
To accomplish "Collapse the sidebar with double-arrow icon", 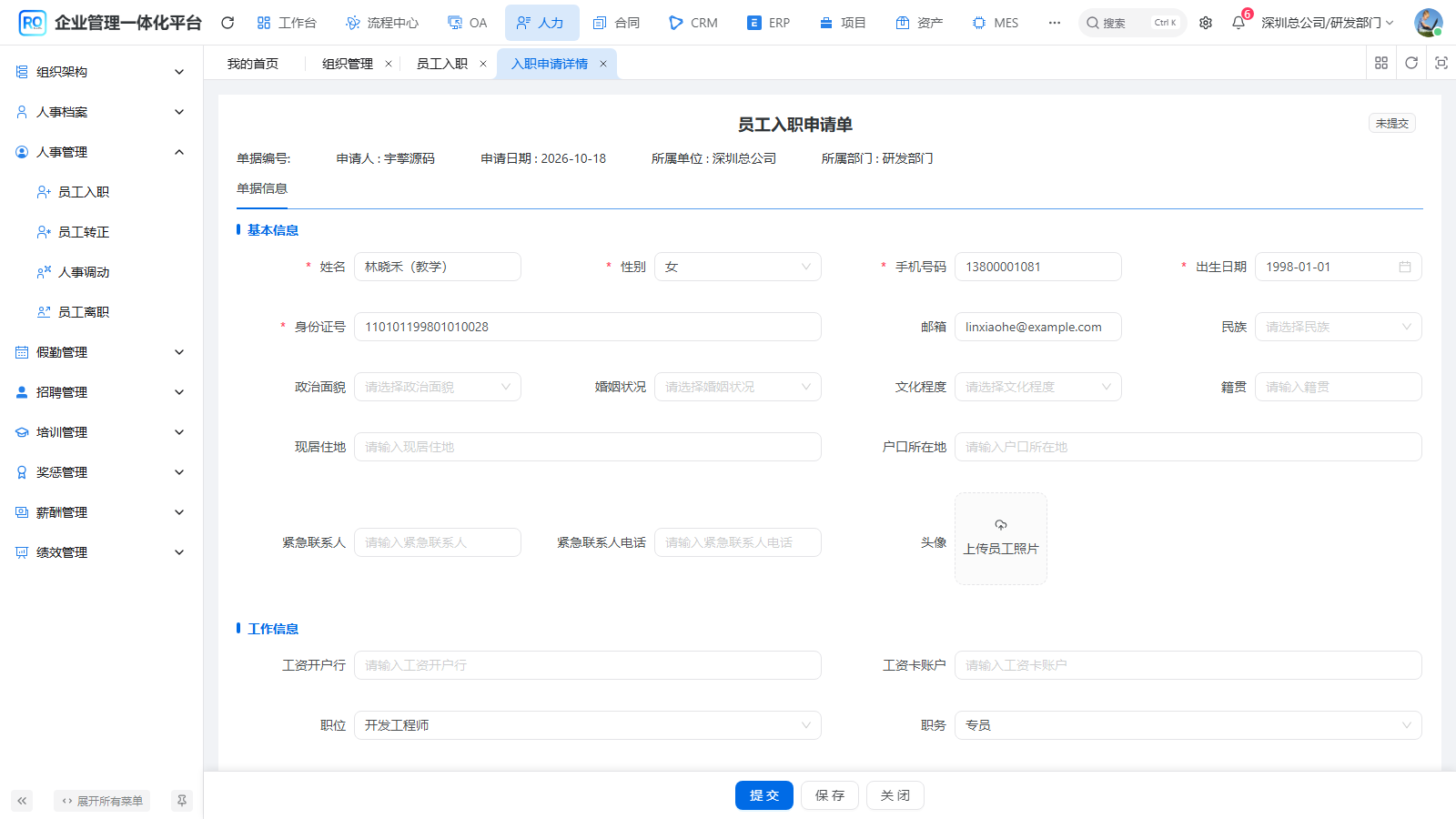I will point(22,801).
